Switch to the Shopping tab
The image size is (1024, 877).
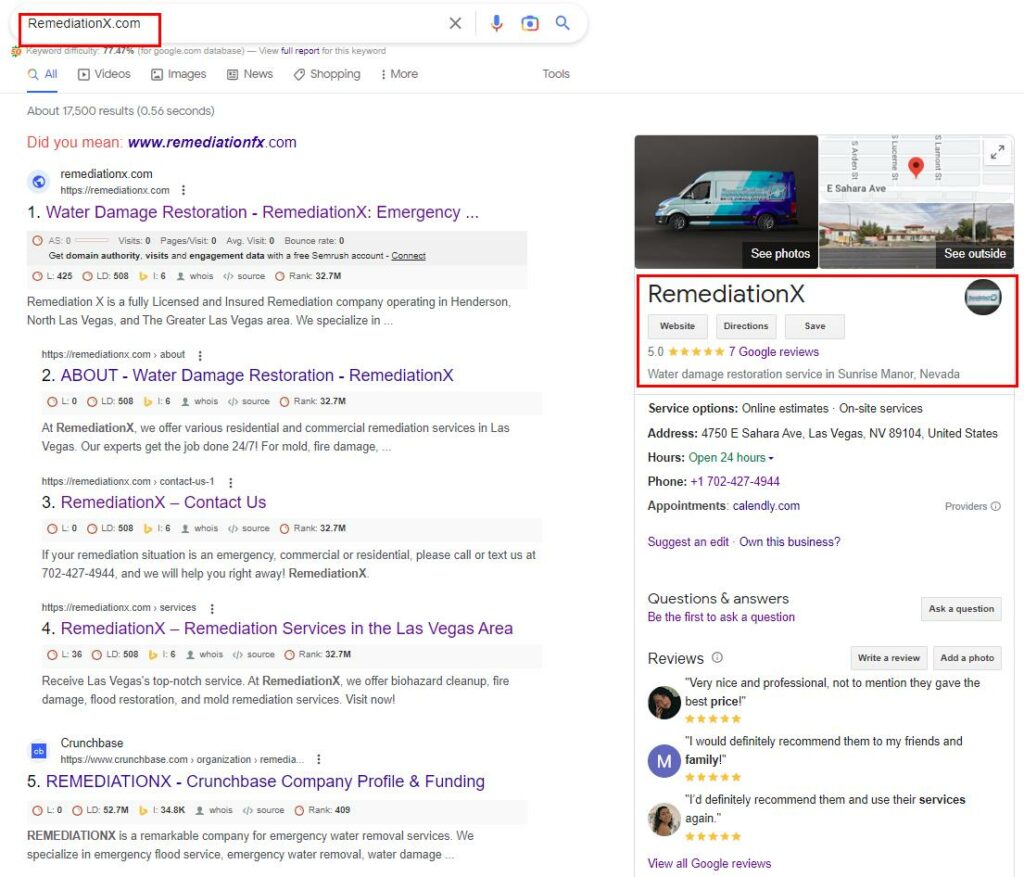point(327,74)
